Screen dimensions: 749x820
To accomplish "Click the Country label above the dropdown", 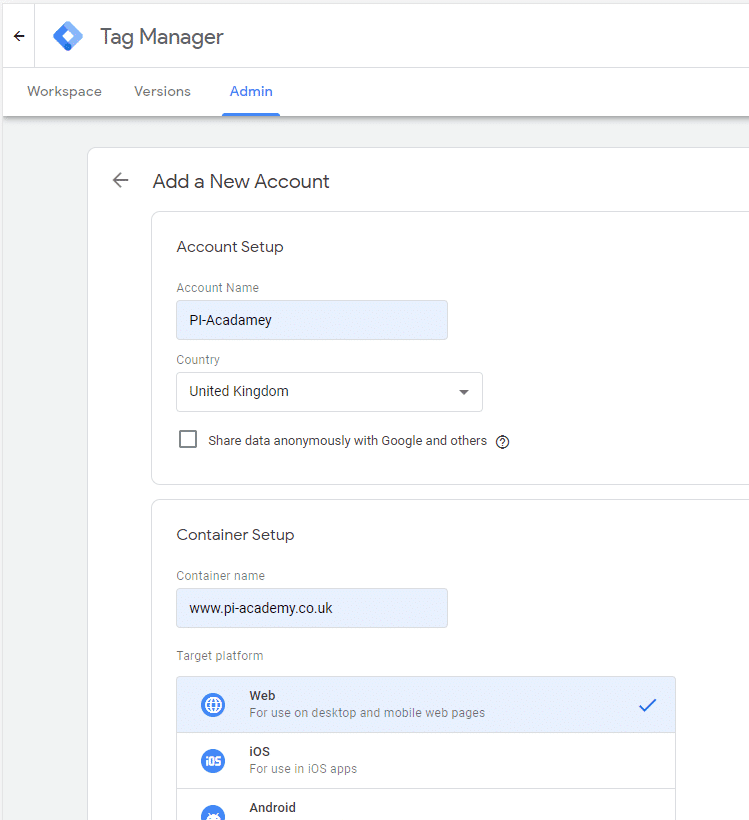I will pos(198,360).
